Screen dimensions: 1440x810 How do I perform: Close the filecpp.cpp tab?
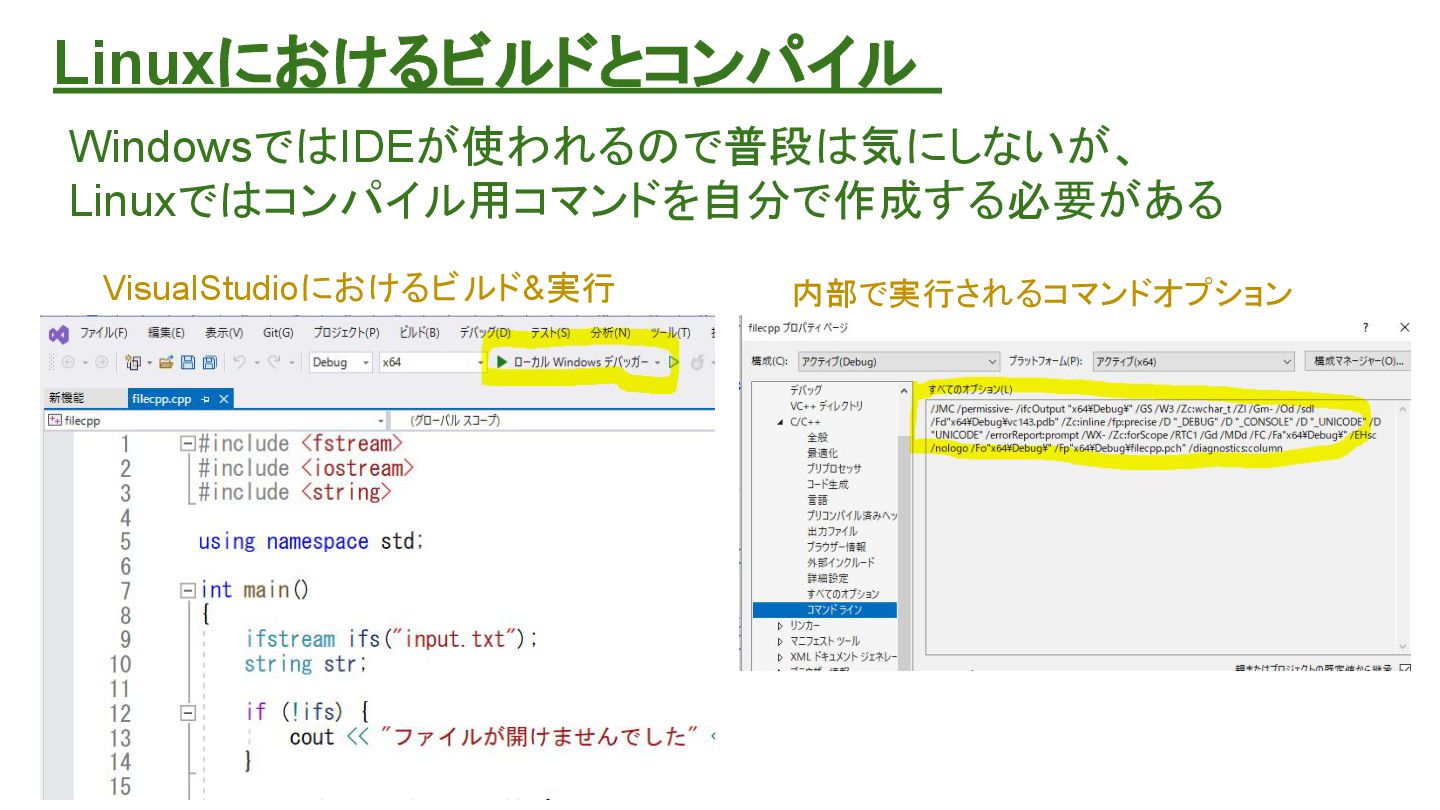[x=224, y=399]
